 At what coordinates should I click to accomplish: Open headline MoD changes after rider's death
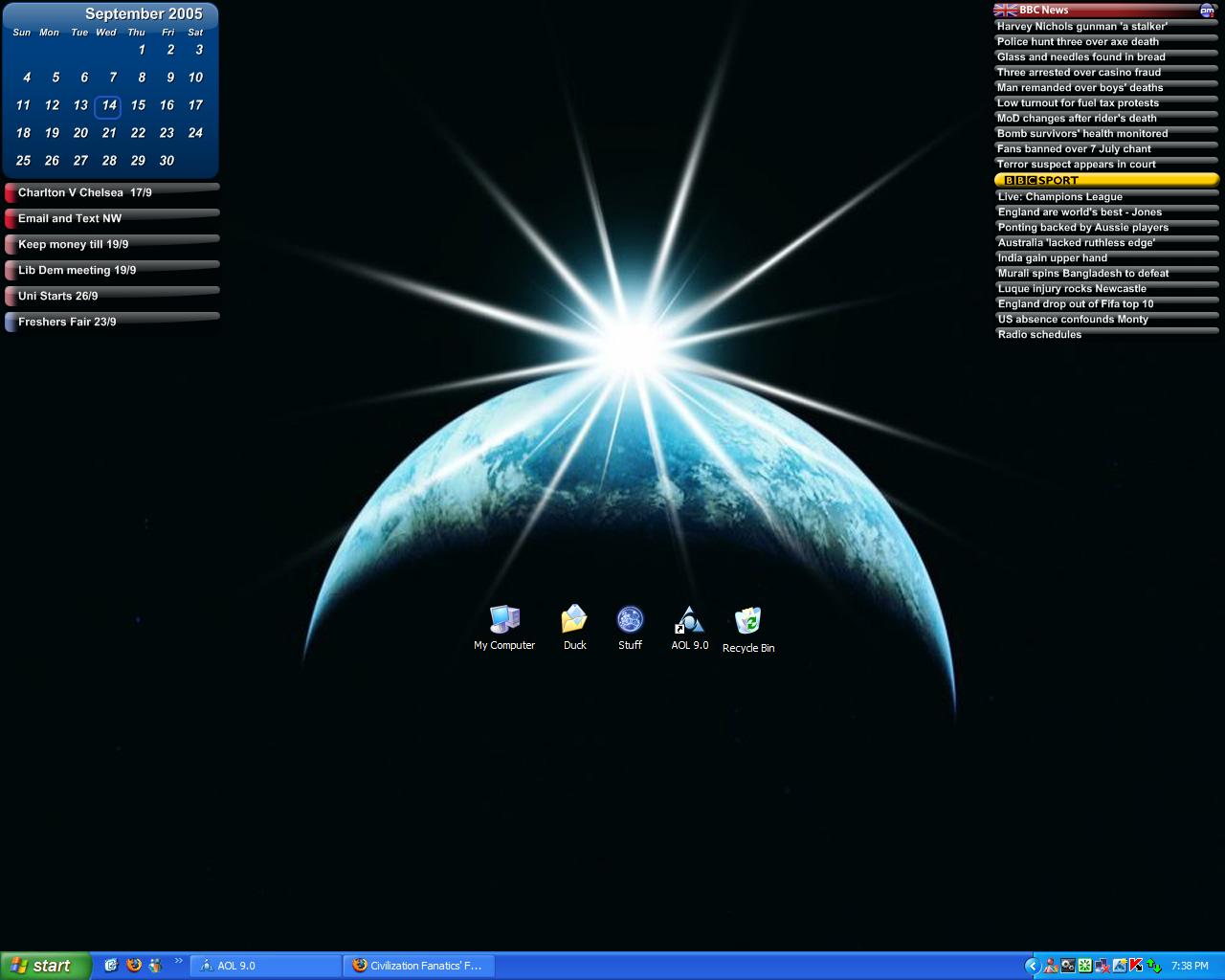1105,119
